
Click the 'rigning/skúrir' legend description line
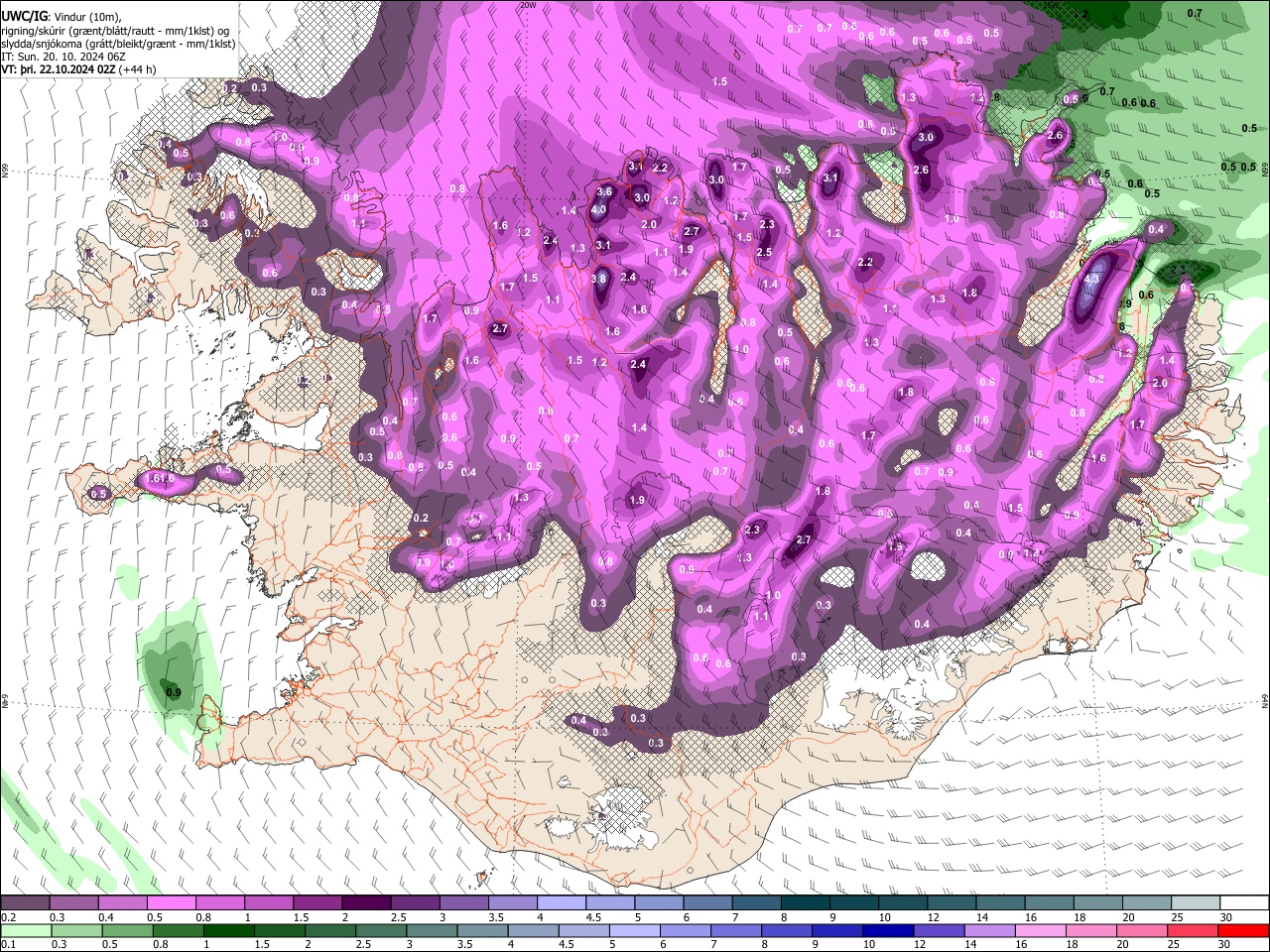click(114, 31)
